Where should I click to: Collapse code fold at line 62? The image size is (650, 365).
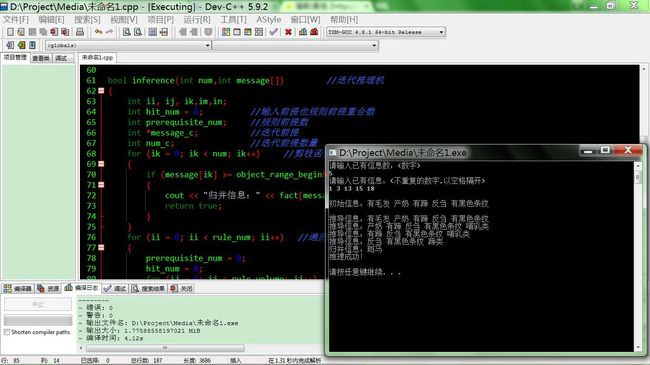(101, 91)
